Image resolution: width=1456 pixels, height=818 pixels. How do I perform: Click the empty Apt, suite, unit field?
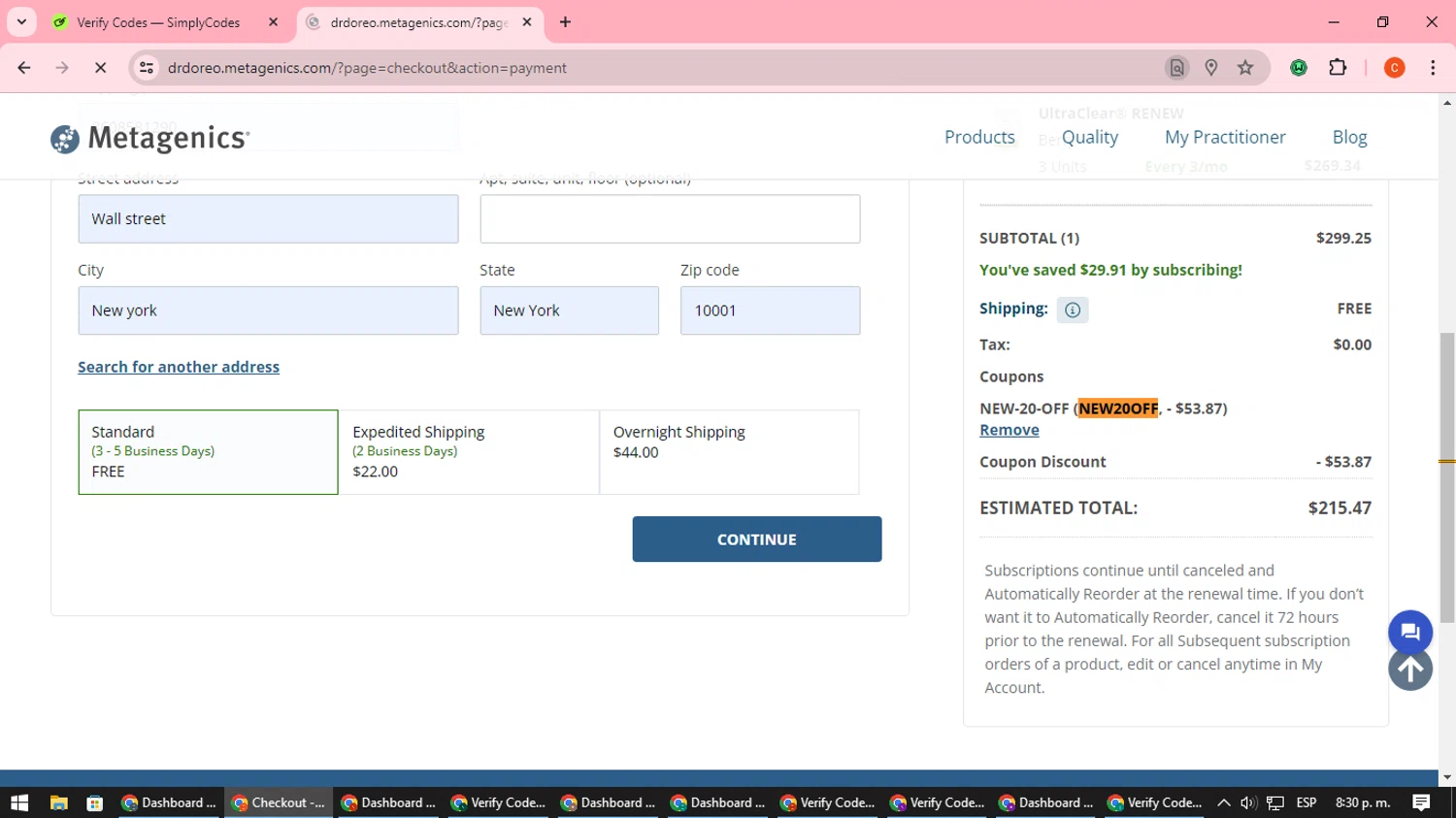coord(670,219)
